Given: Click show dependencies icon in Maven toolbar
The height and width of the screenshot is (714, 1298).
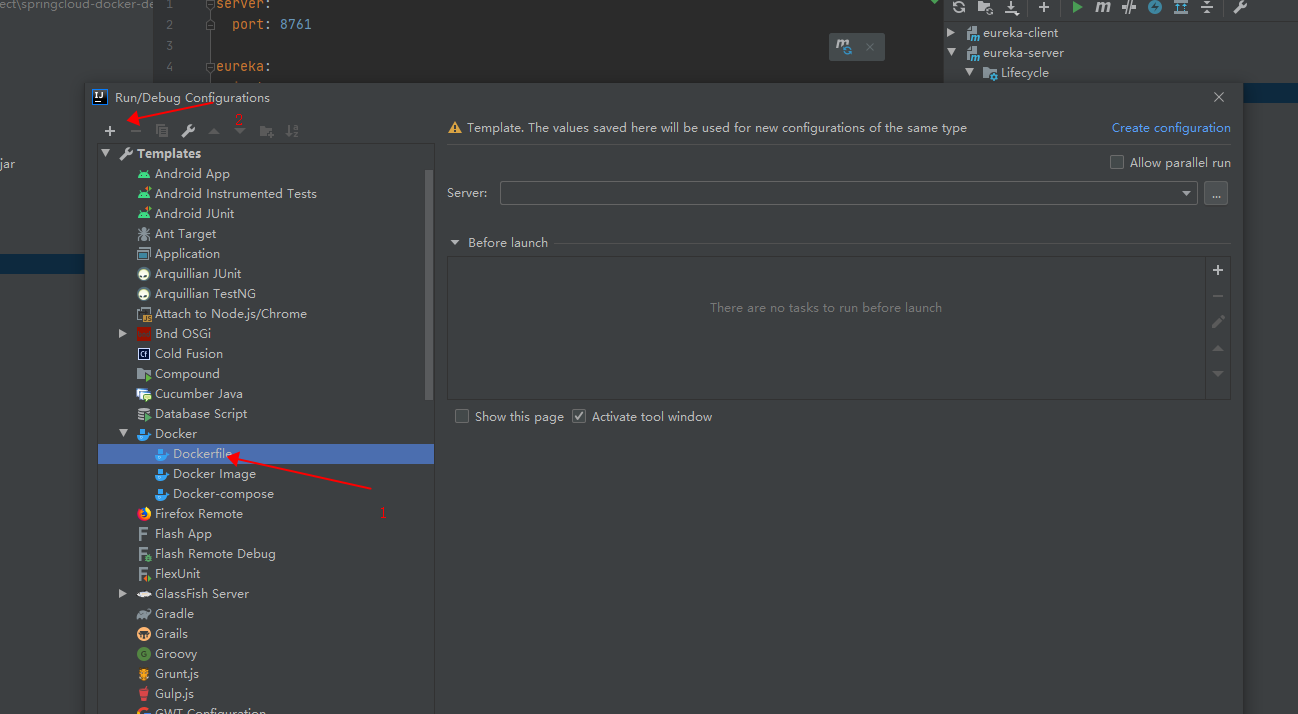Looking at the screenshot, I should pyautogui.click(x=1181, y=7).
